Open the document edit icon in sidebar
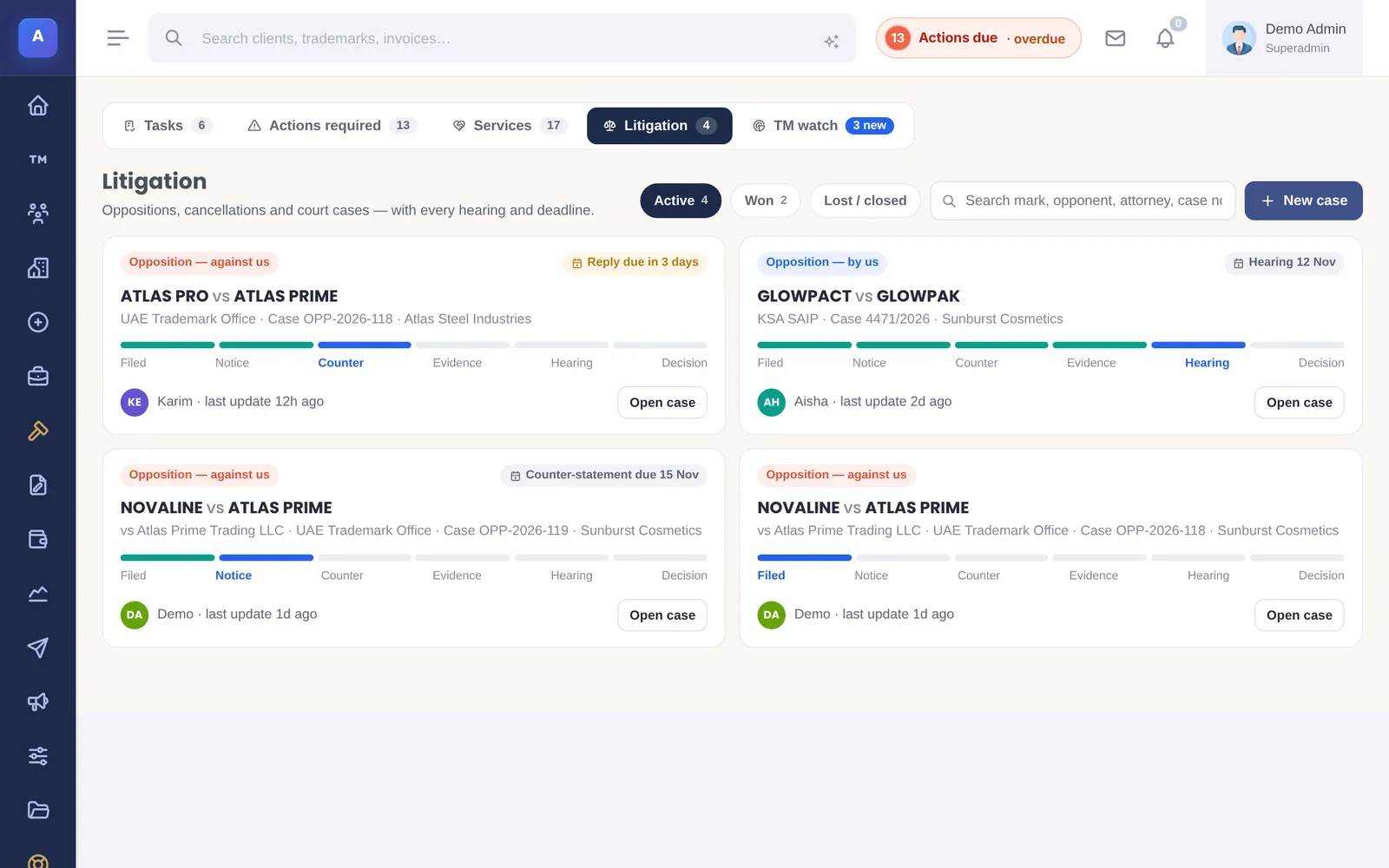The width and height of the screenshot is (1389, 868). coord(37,485)
